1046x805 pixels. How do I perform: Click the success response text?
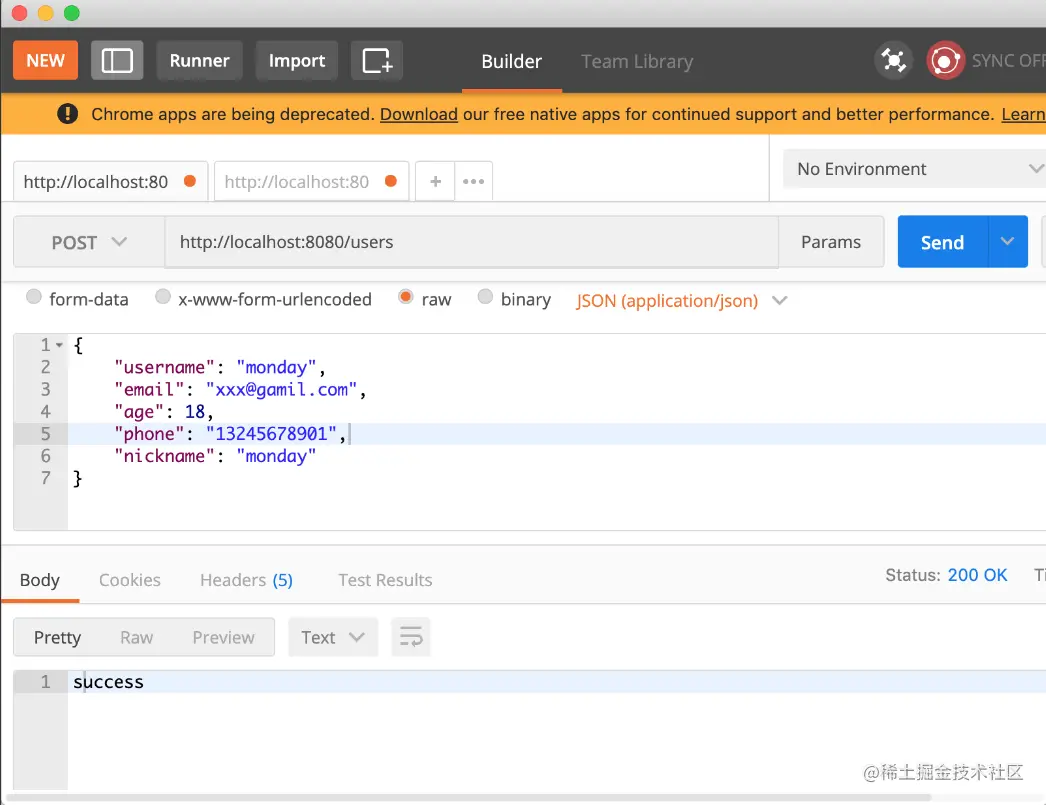[x=108, y=682]
